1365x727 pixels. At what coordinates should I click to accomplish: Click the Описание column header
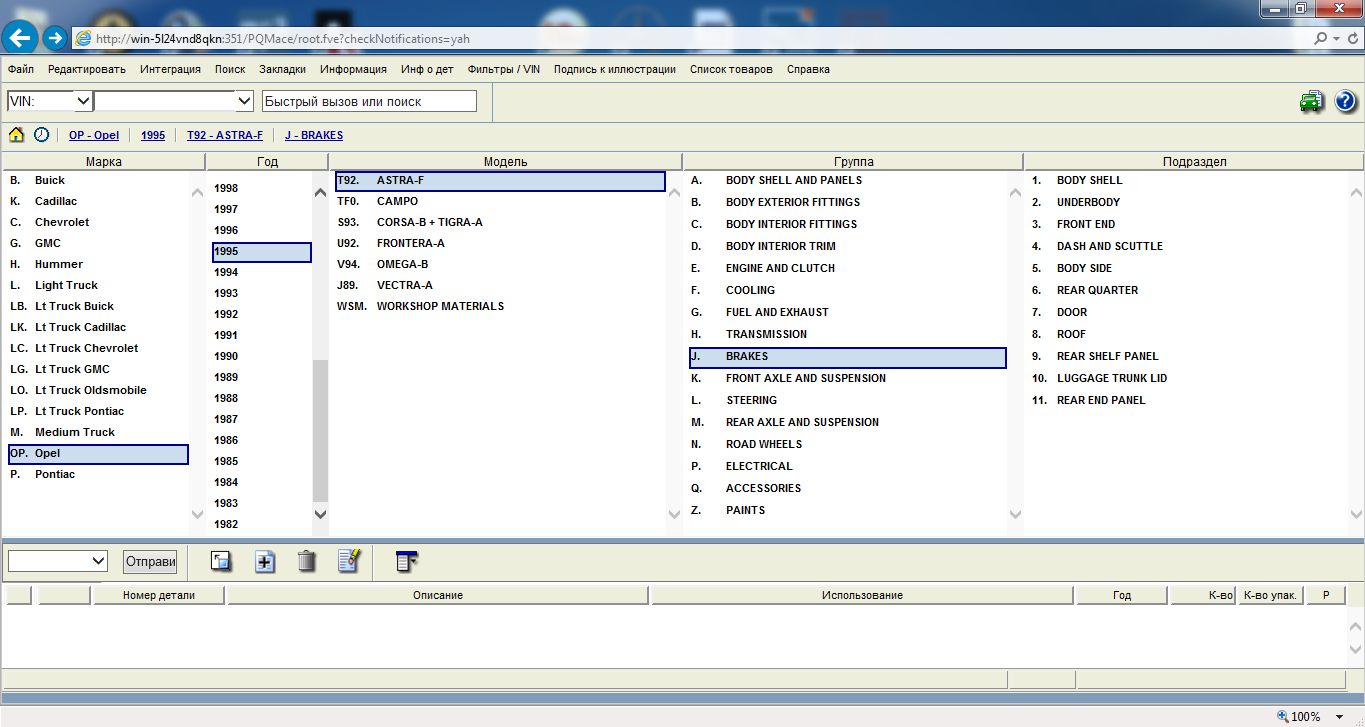438,595
